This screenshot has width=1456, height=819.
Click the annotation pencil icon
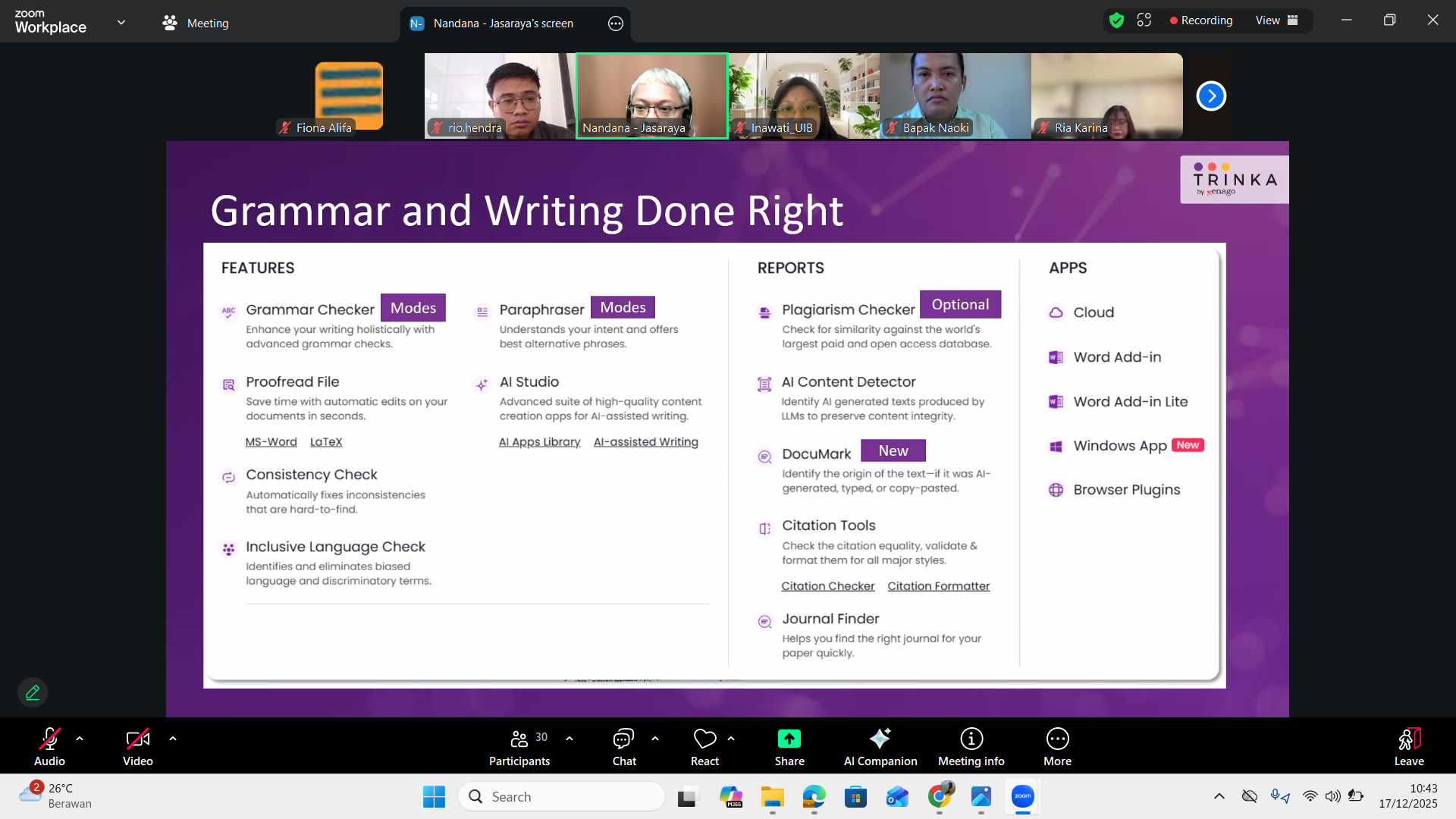pos(33,692)
